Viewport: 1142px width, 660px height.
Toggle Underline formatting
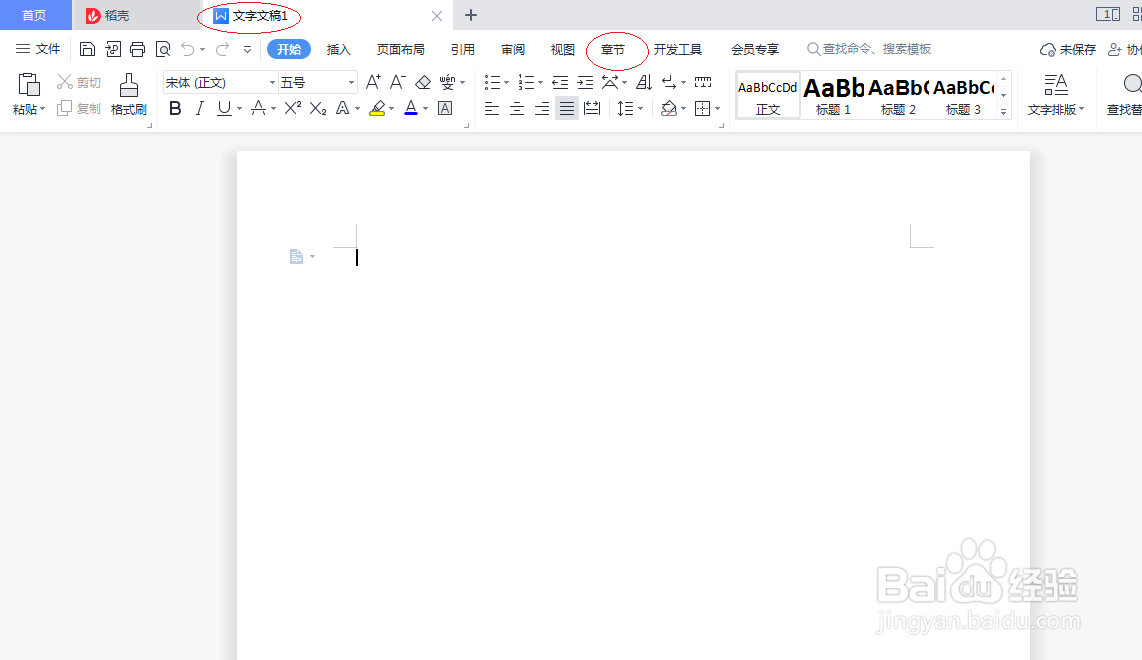[224, 109]
